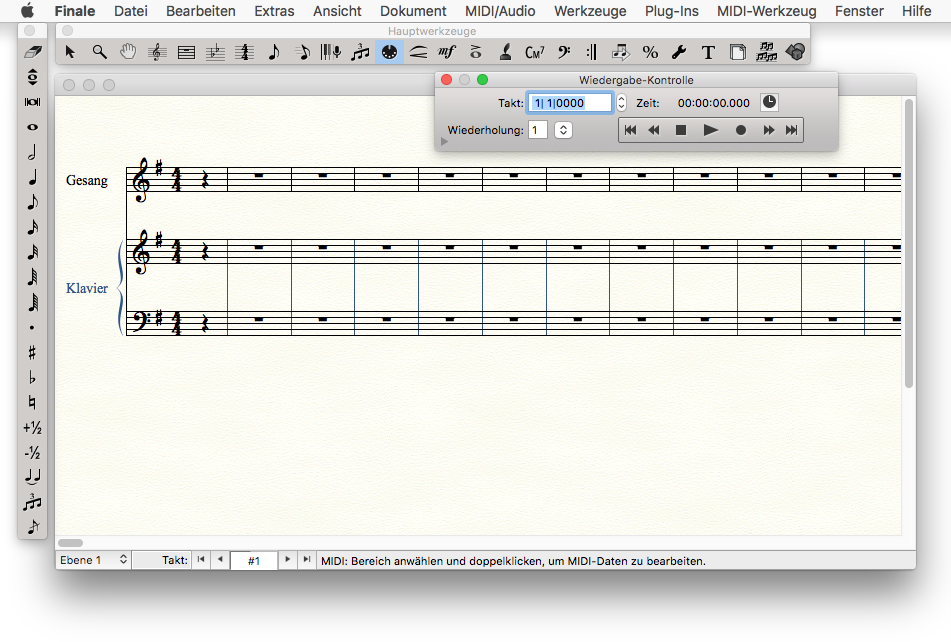Image resolution: width=951 pixels, height=642 pixels.
Task: Open the MIDI/Audio menu
Action: point(500,11)
